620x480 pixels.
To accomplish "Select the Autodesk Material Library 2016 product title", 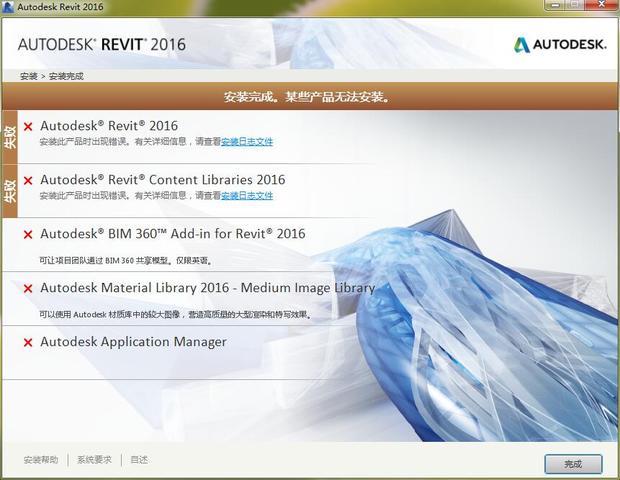I will (207, 288).
